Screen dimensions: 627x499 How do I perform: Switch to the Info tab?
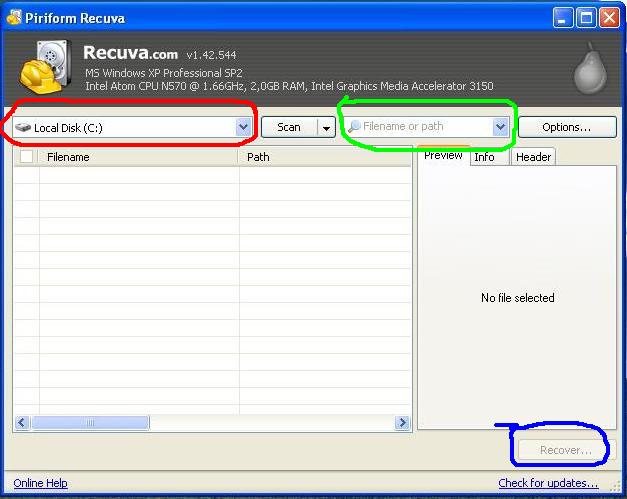pyautogui.click(x=489, y=157)
